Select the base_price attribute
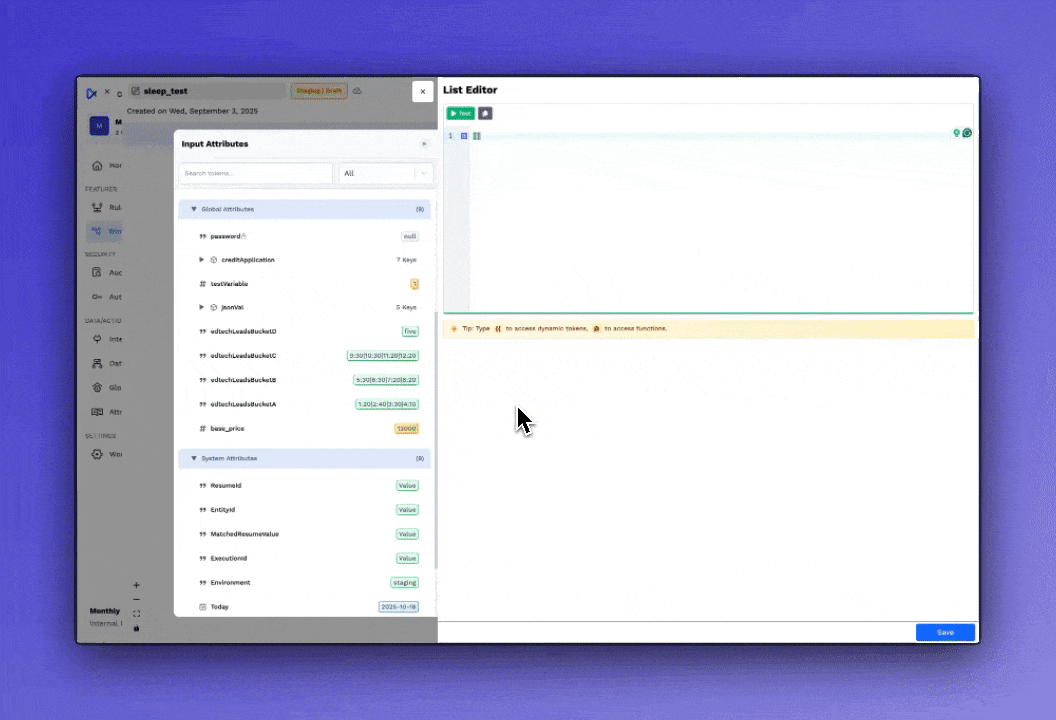 [x=227, y=429]
